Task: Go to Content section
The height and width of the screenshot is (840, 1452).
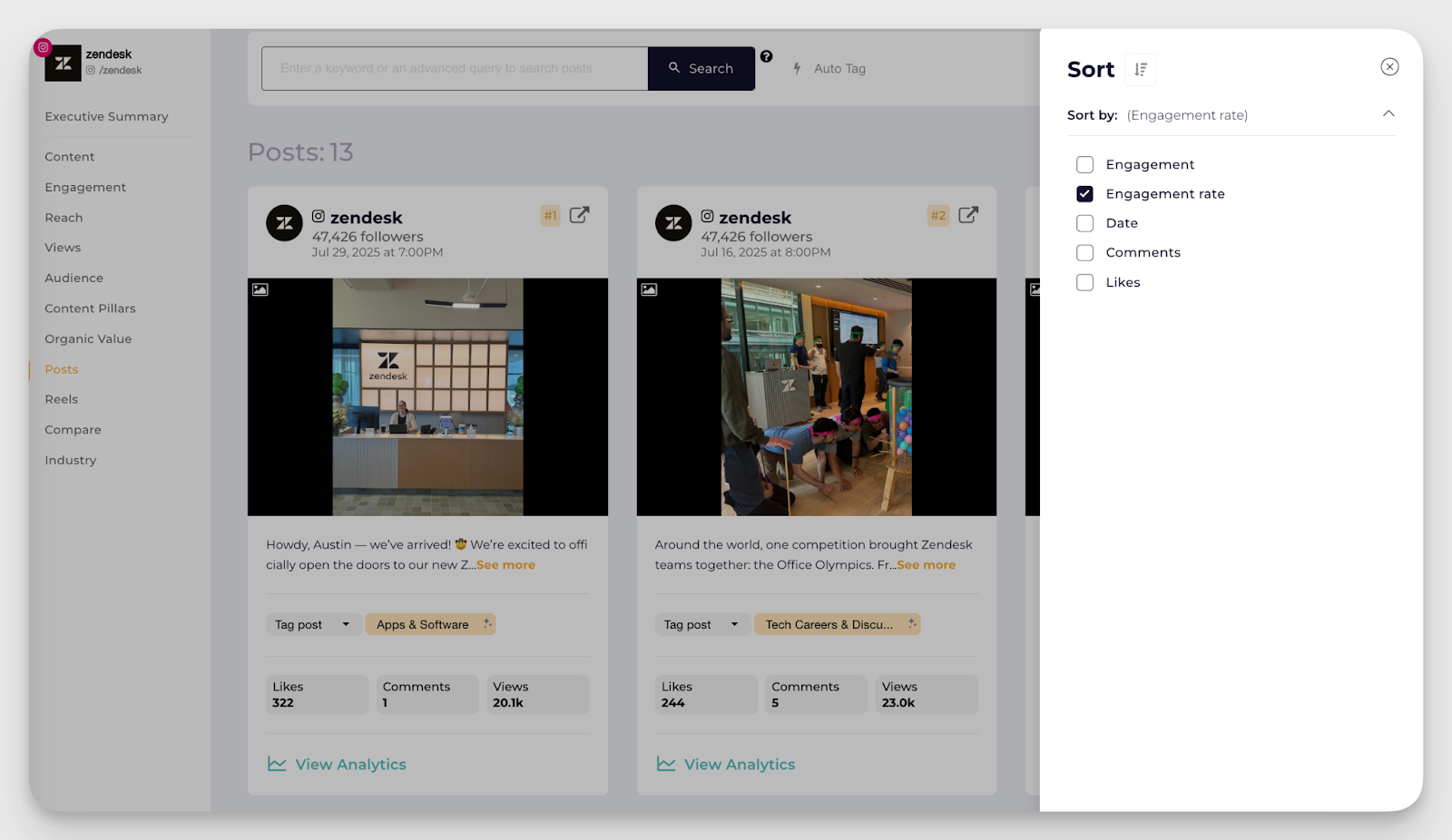Action: 70,157
